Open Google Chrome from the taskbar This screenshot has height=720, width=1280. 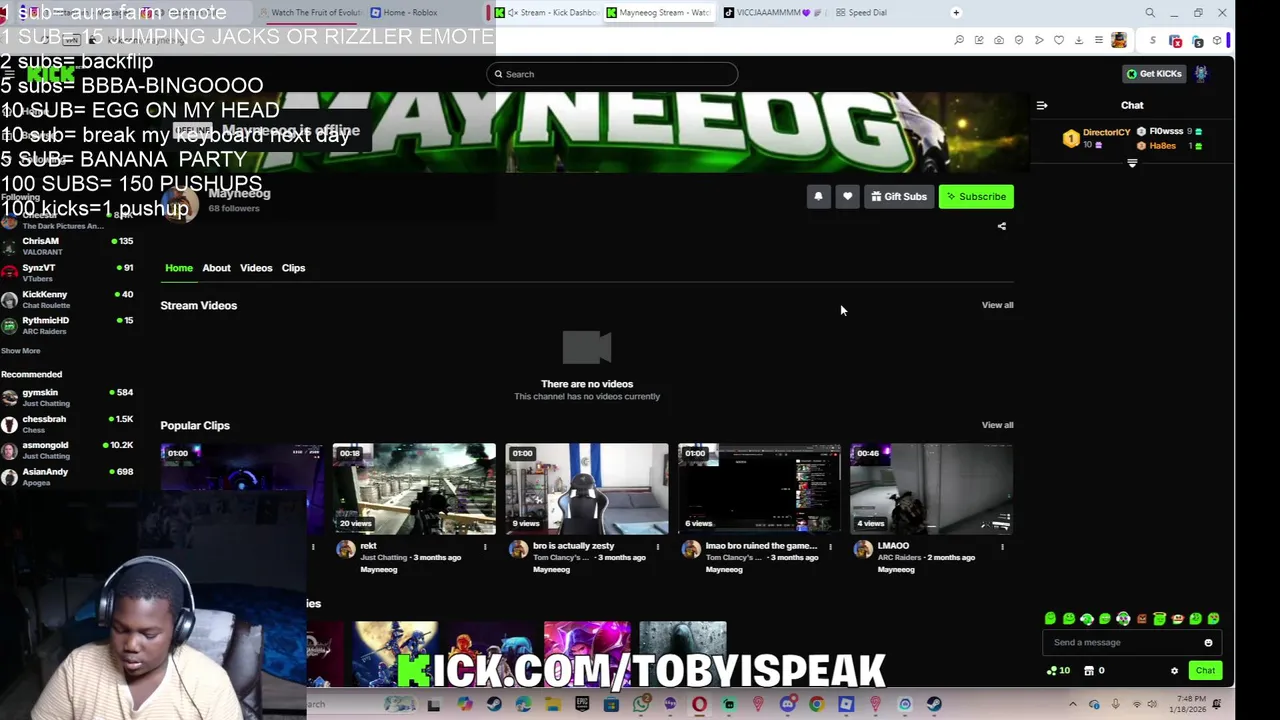click(x=817, y=704)
